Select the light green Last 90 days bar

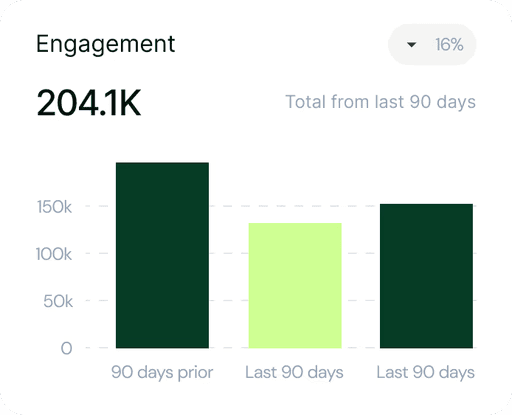(295, 286)
